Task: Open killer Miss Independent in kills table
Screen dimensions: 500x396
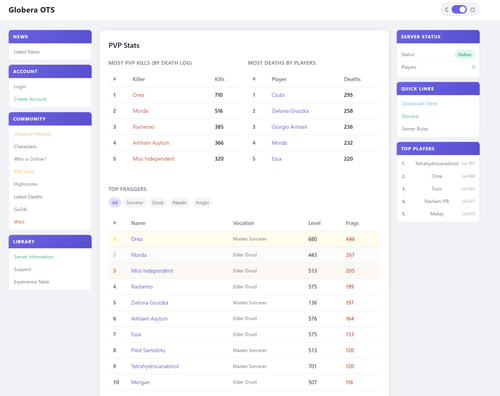Action: 153,159
